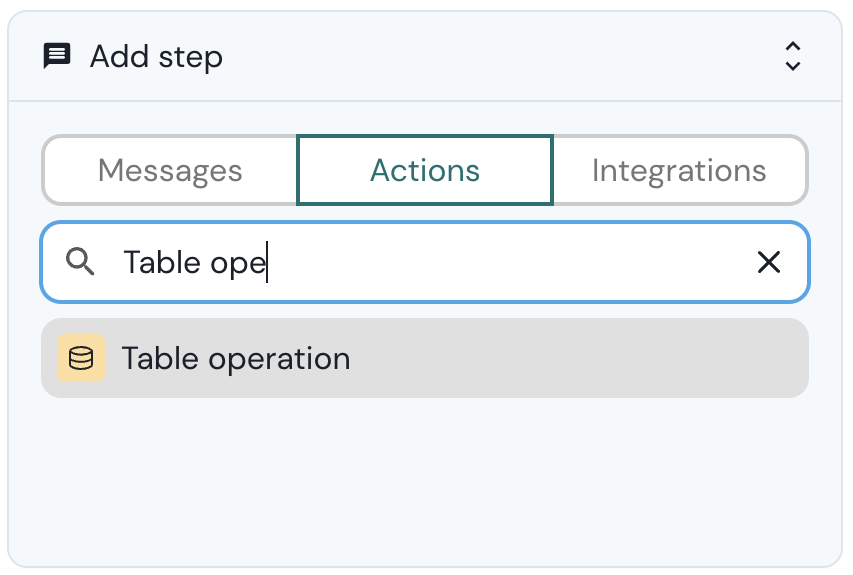Toggle Add step section via header chevrons
The width and height of the screenshot is (853, 575).
(792, 56)
